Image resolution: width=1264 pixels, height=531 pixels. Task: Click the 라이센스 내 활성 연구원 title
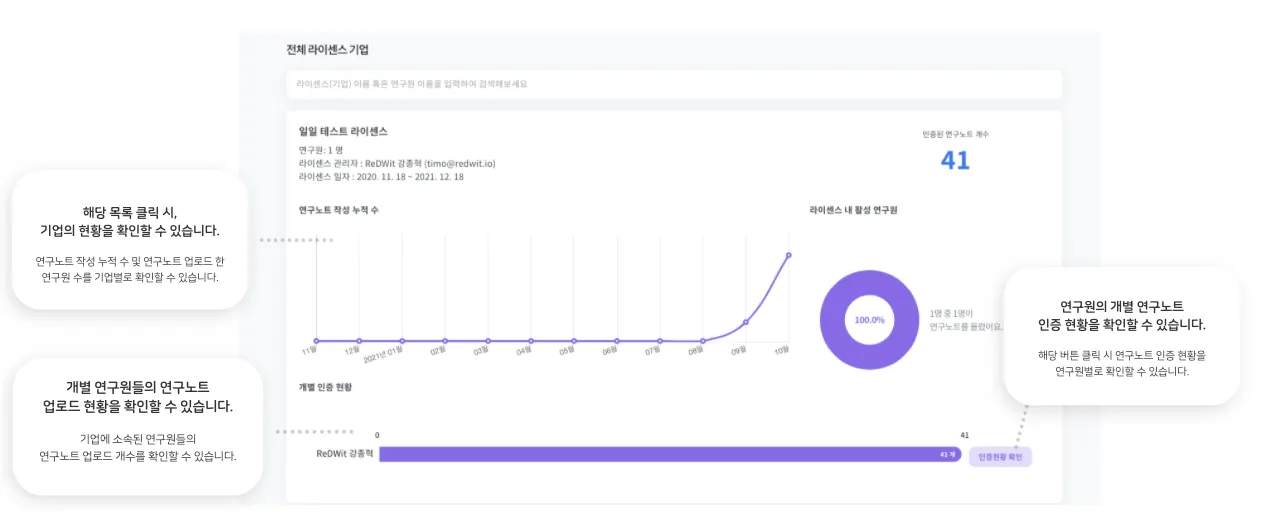(x=851, y=210)
